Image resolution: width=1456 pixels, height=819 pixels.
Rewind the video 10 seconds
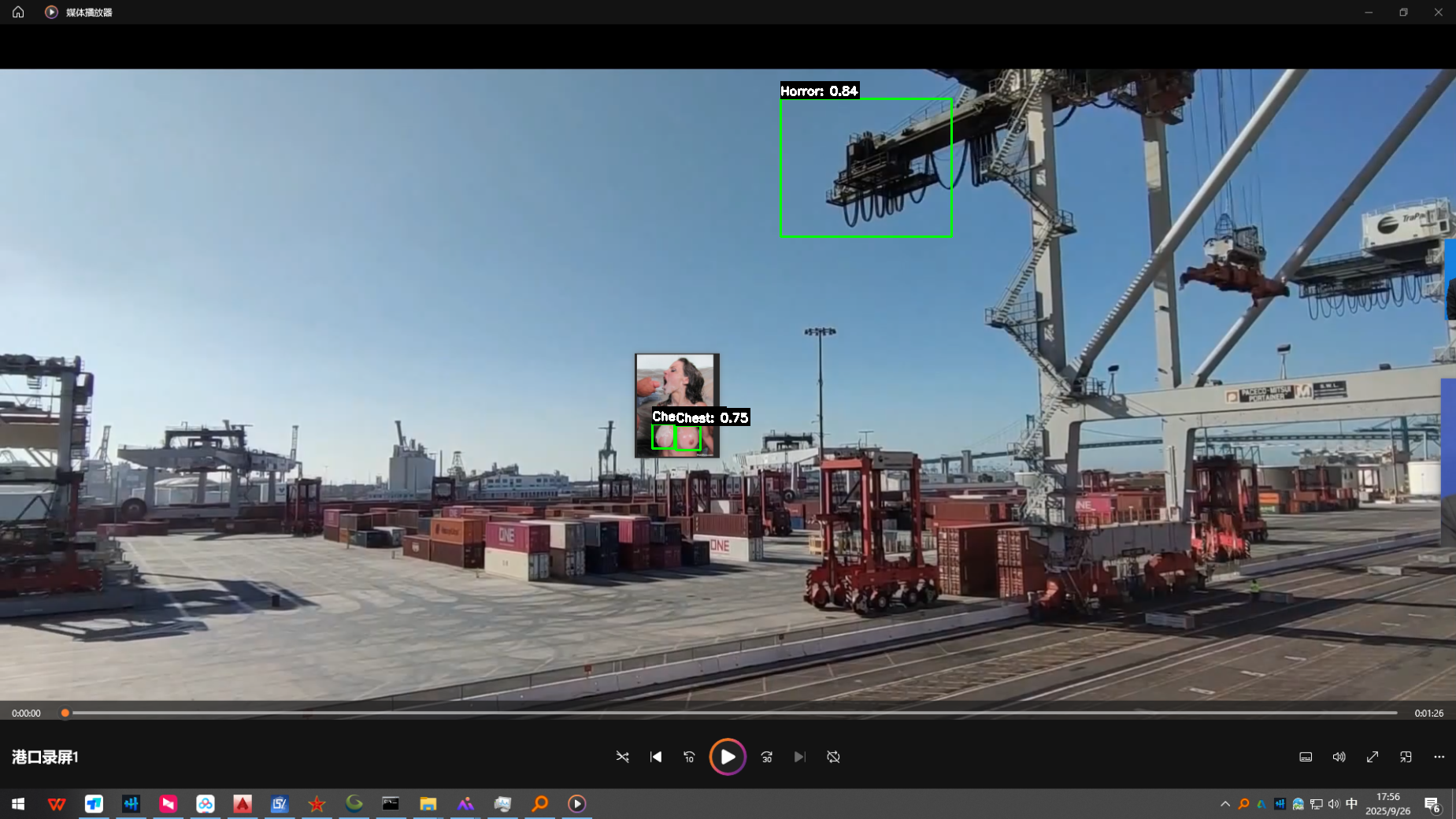[689, 757]
